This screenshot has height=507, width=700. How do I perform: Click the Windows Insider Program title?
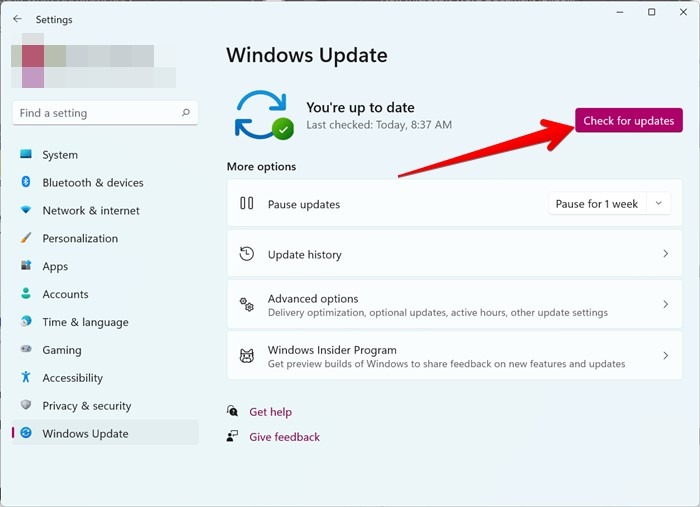click(x=332, y=349)
